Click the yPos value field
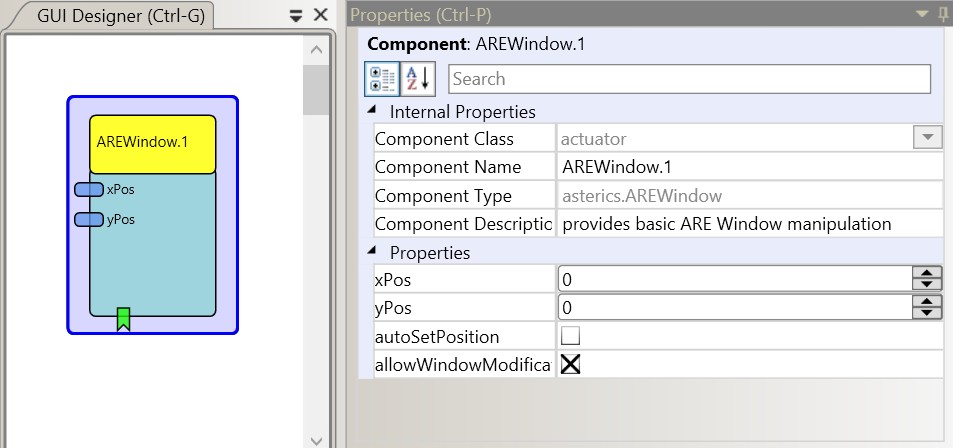 [735, 308]
